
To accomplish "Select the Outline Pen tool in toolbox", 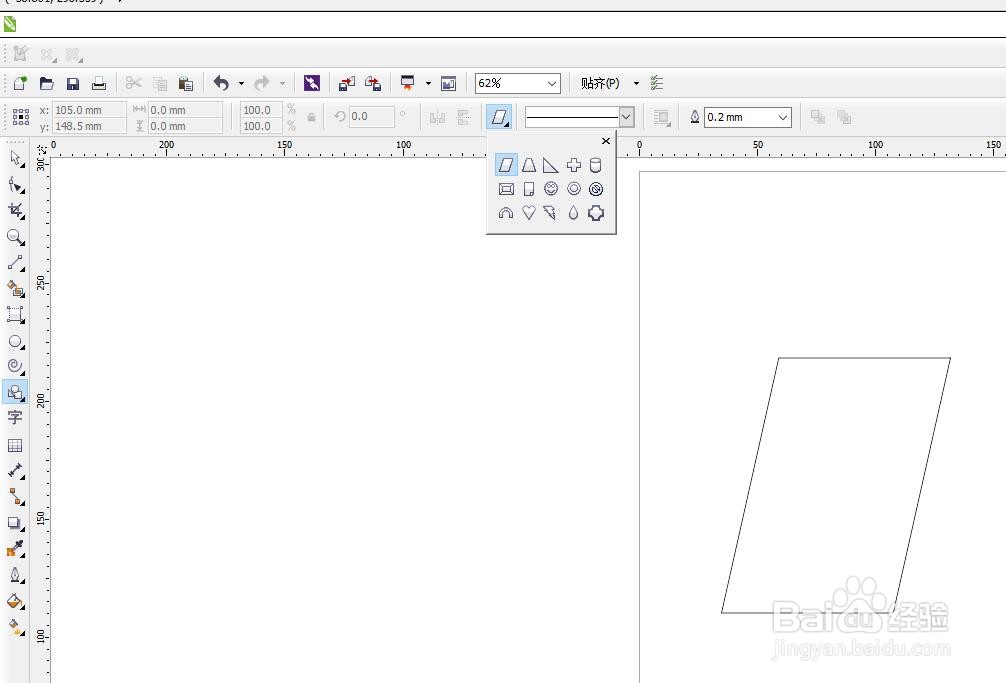I will [15, 575].
